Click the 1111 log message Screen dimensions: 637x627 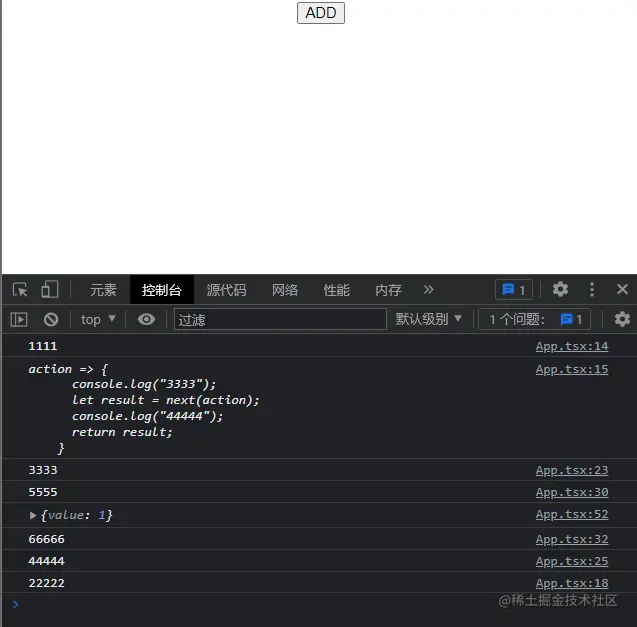pyautogui.click(x=43, y=346)
